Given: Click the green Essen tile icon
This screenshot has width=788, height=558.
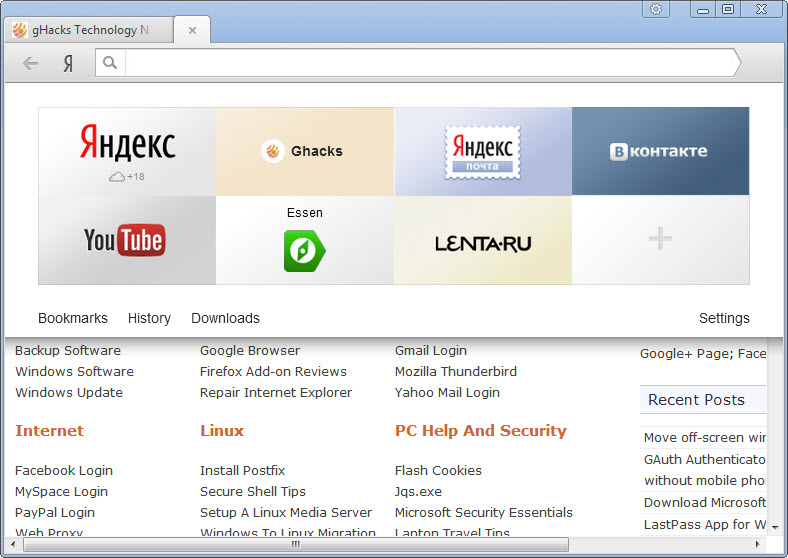Looking at the screenshot, I should 304,250.
